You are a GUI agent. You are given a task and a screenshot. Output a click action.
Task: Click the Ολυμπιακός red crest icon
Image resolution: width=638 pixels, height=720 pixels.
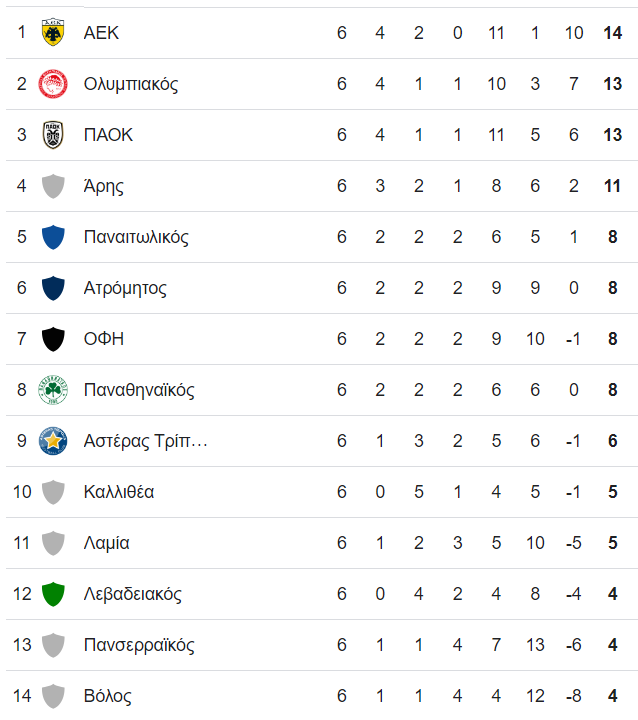[x=53, y=84]
